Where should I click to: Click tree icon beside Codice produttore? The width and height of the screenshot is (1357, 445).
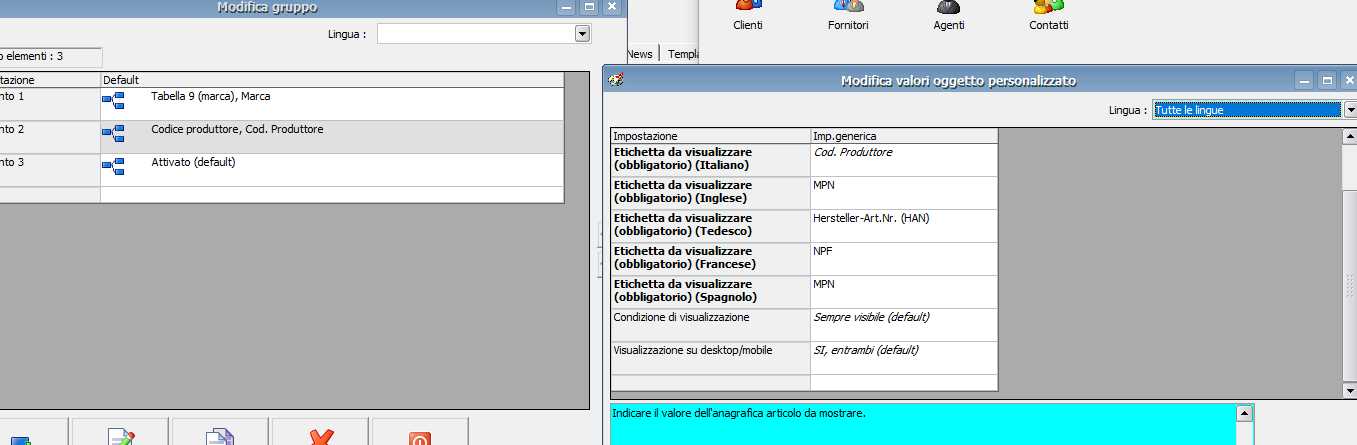[113, 134]
